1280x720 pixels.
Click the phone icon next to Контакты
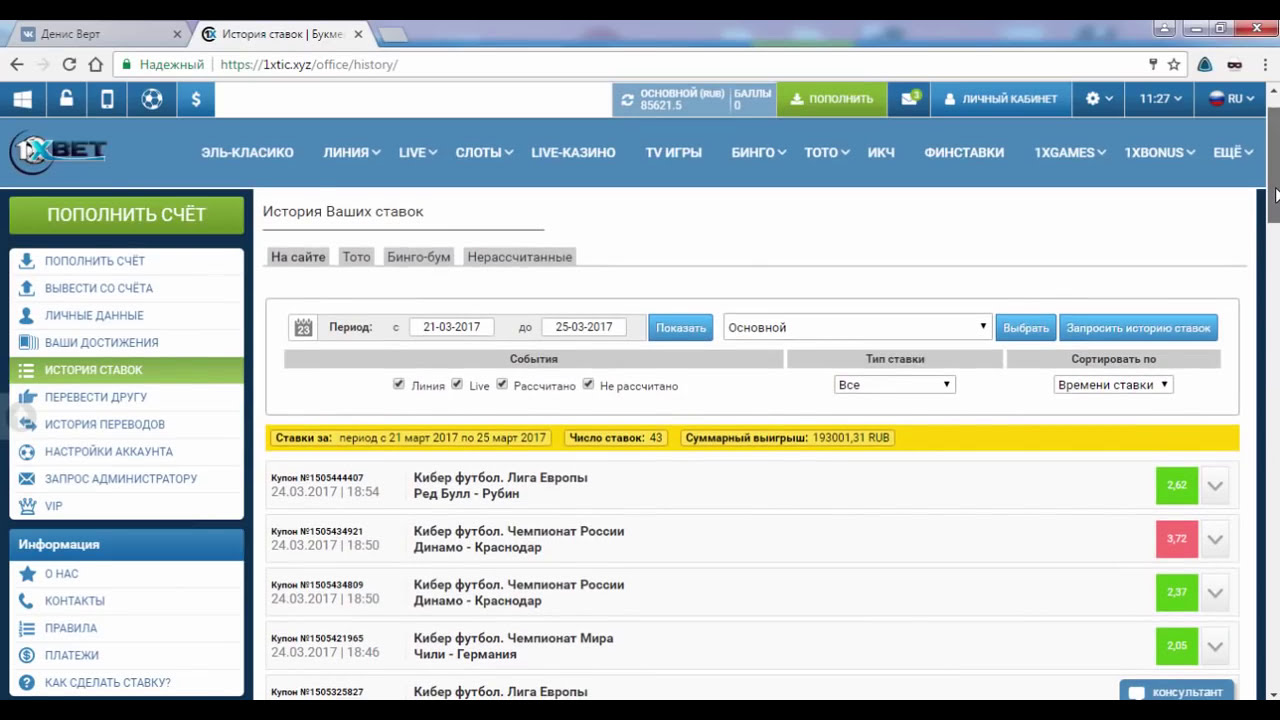[x=27, y=601]
